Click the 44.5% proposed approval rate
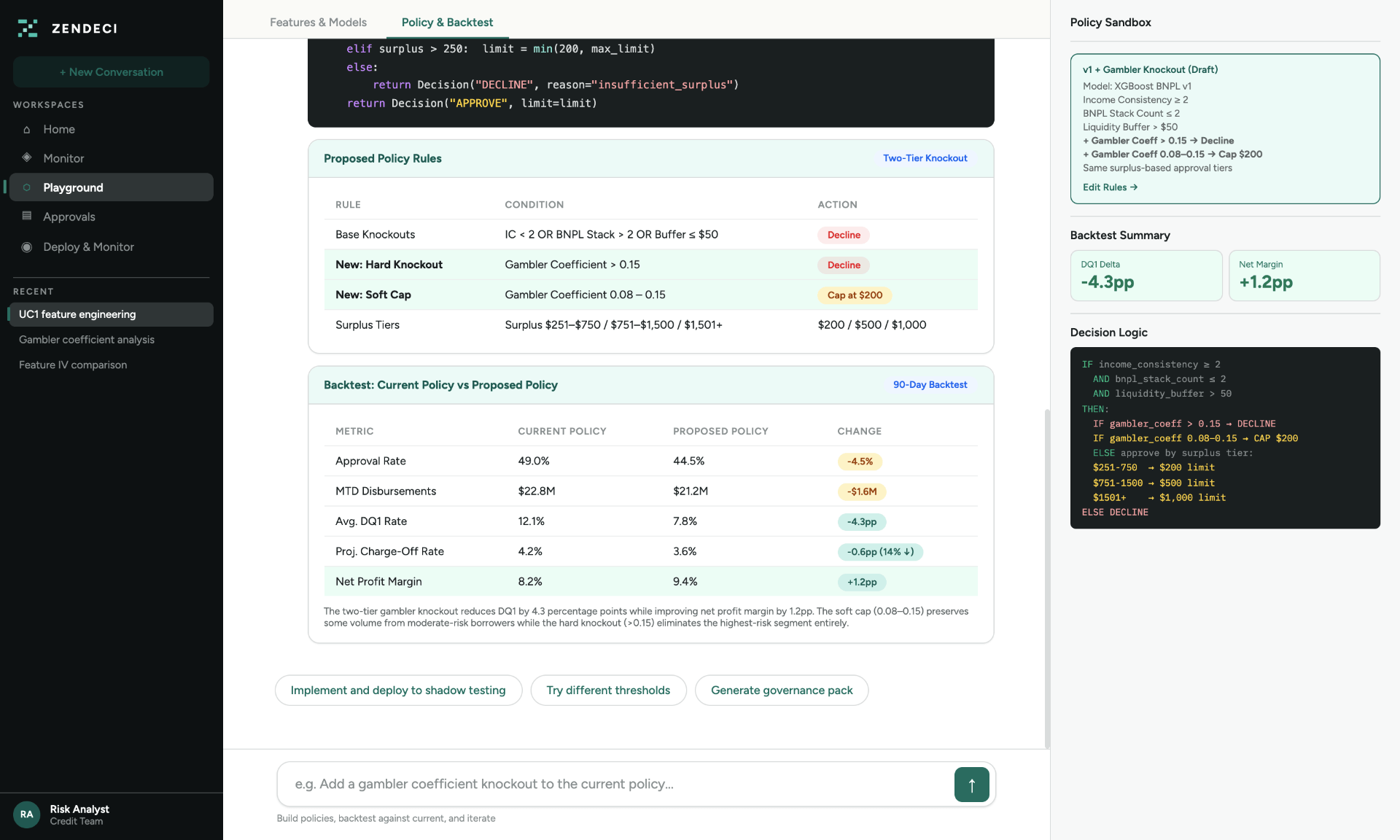Viewport: 1400px width, 840px height. [x=688, y=462]
